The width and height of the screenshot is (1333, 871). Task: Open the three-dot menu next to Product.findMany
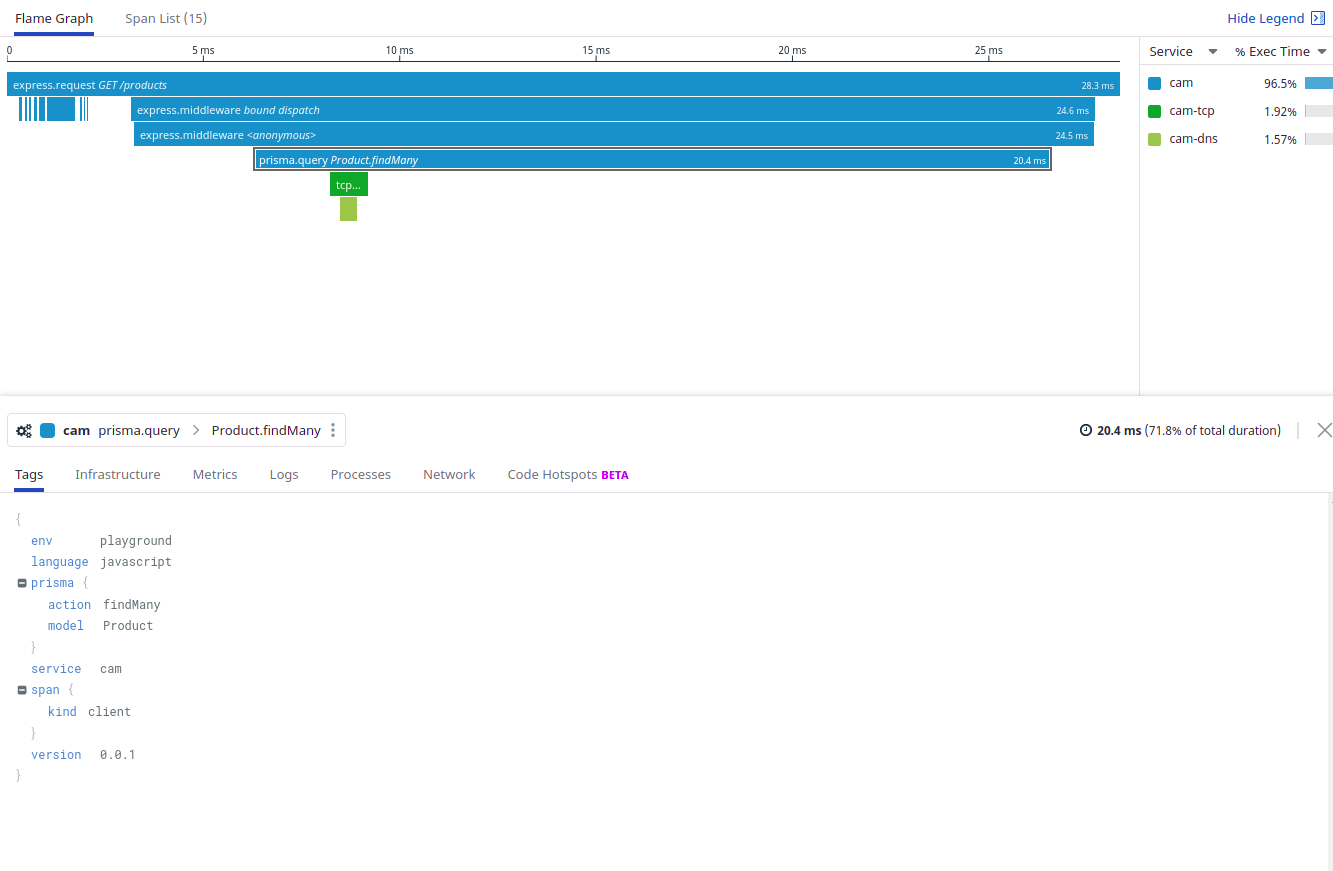333,430
